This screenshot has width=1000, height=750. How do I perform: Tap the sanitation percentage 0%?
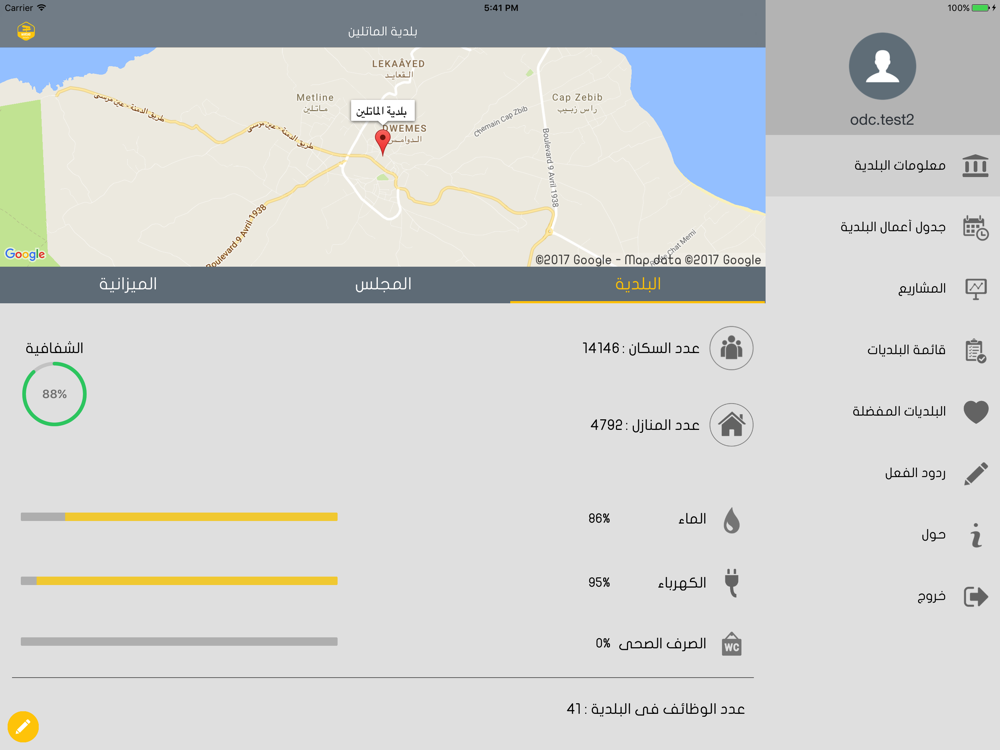point(603,643)
